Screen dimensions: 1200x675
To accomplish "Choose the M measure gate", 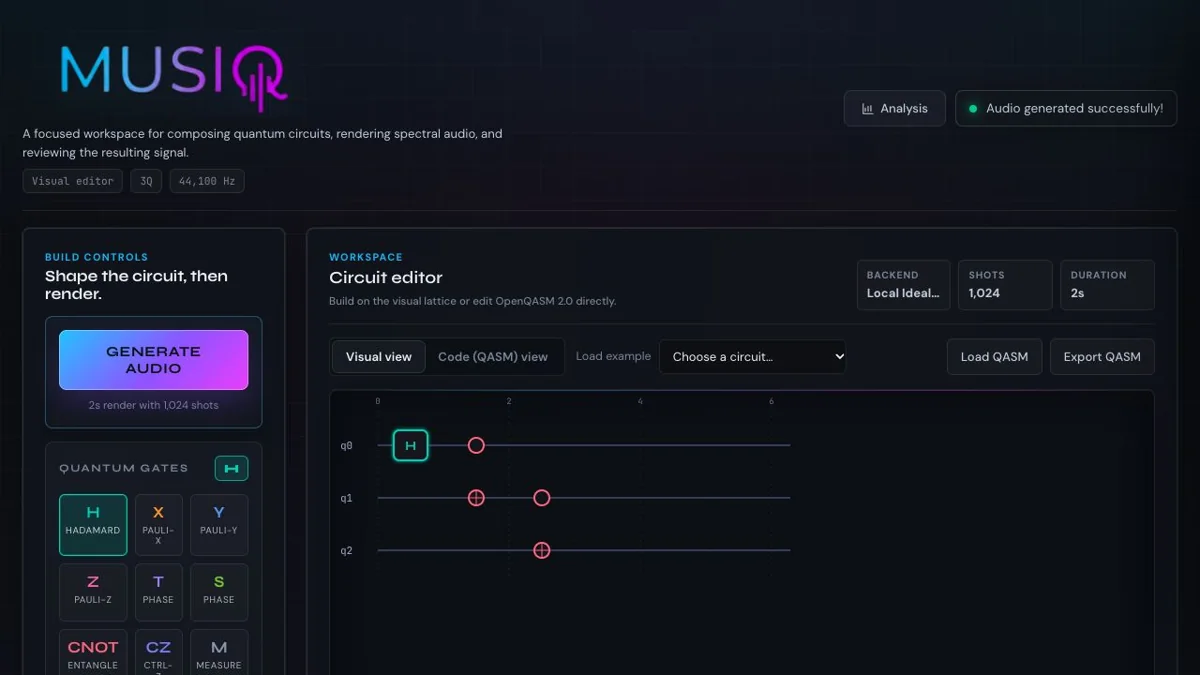I will coord(219,654).
